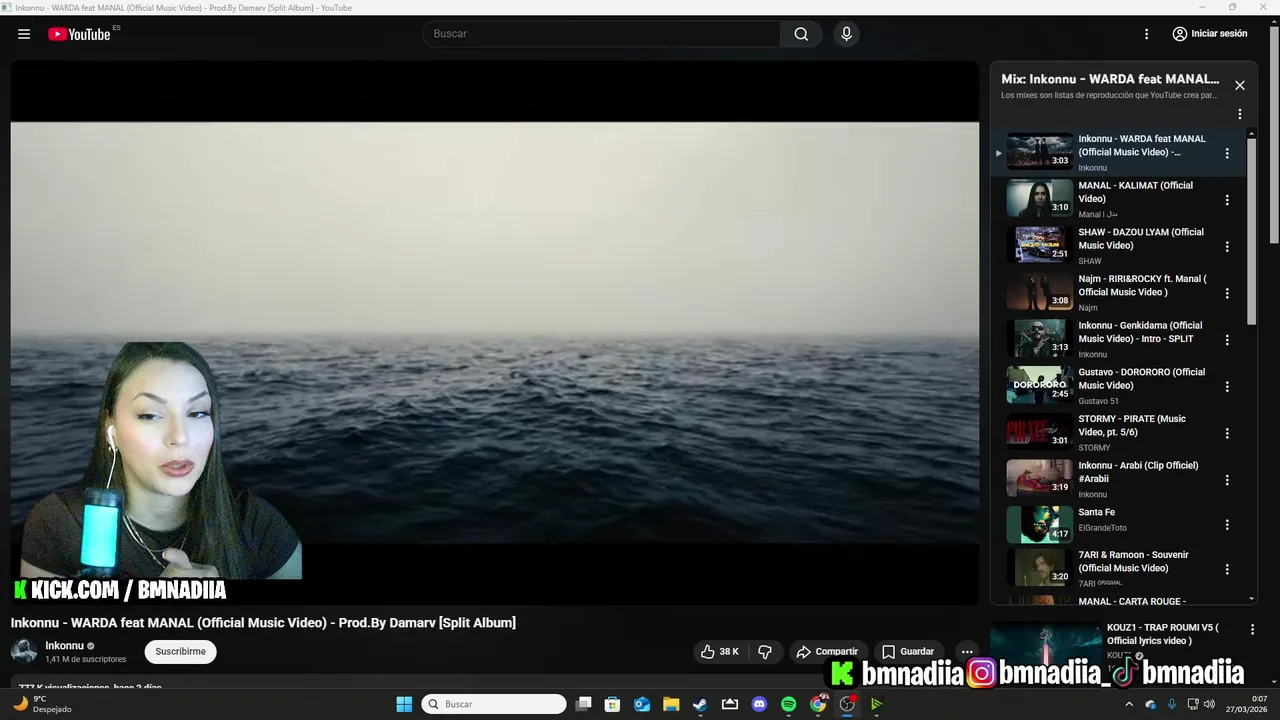This screenshot has height=720, width=1280.
Task: Open options for 7ARI & Ramoon Souvenir item
Action: coord(1227,569)
